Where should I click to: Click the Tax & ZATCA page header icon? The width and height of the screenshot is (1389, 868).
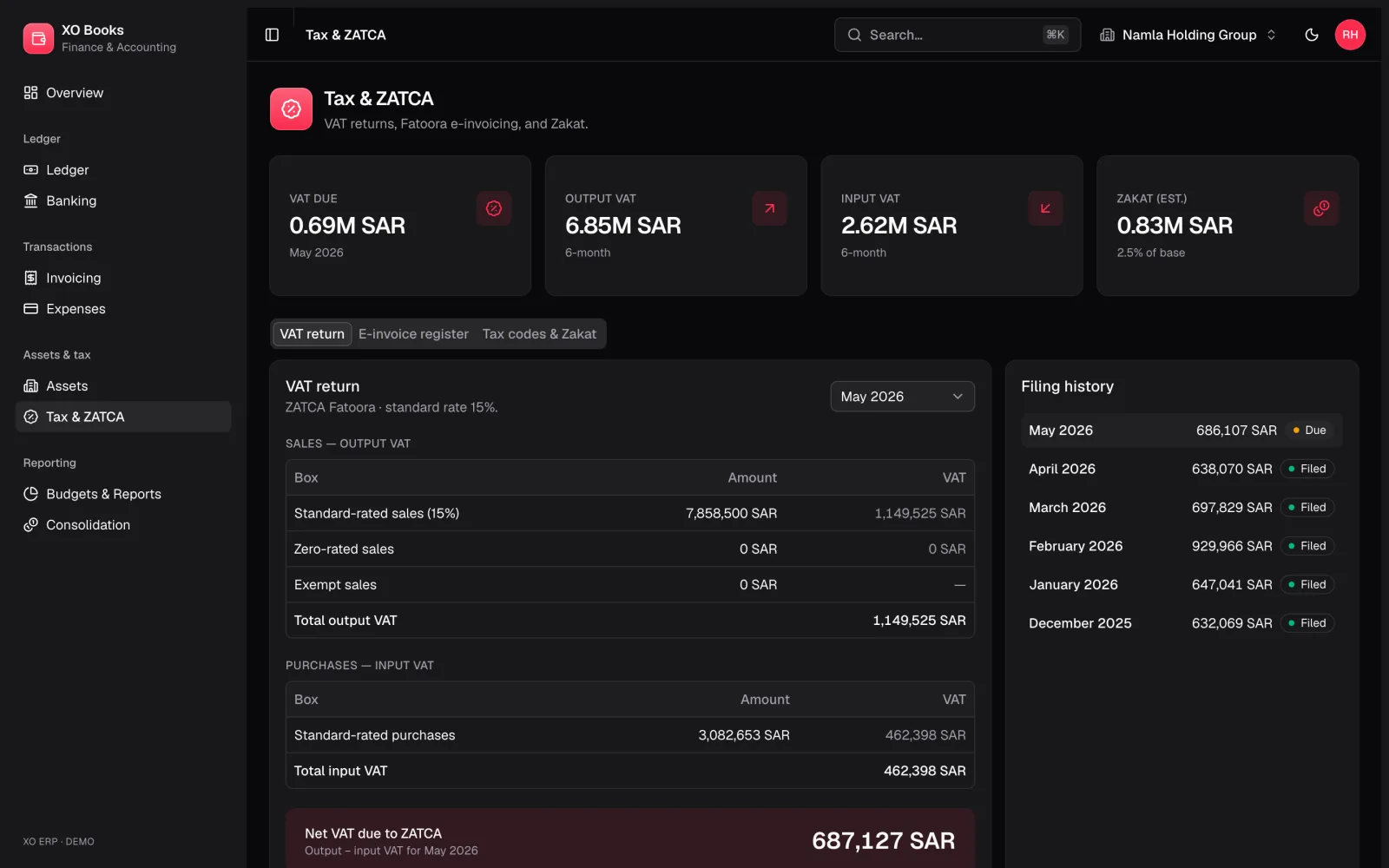coord(291,109)
